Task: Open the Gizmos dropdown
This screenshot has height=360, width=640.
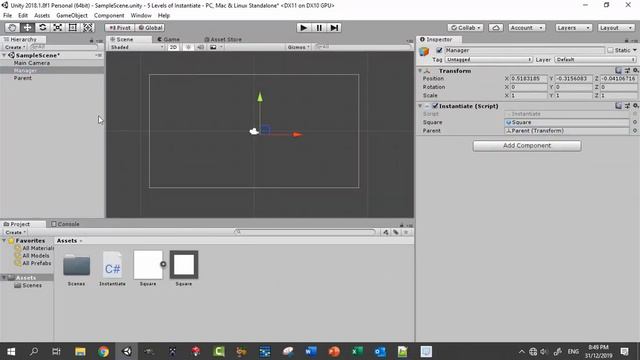Action: click(298, 47)
